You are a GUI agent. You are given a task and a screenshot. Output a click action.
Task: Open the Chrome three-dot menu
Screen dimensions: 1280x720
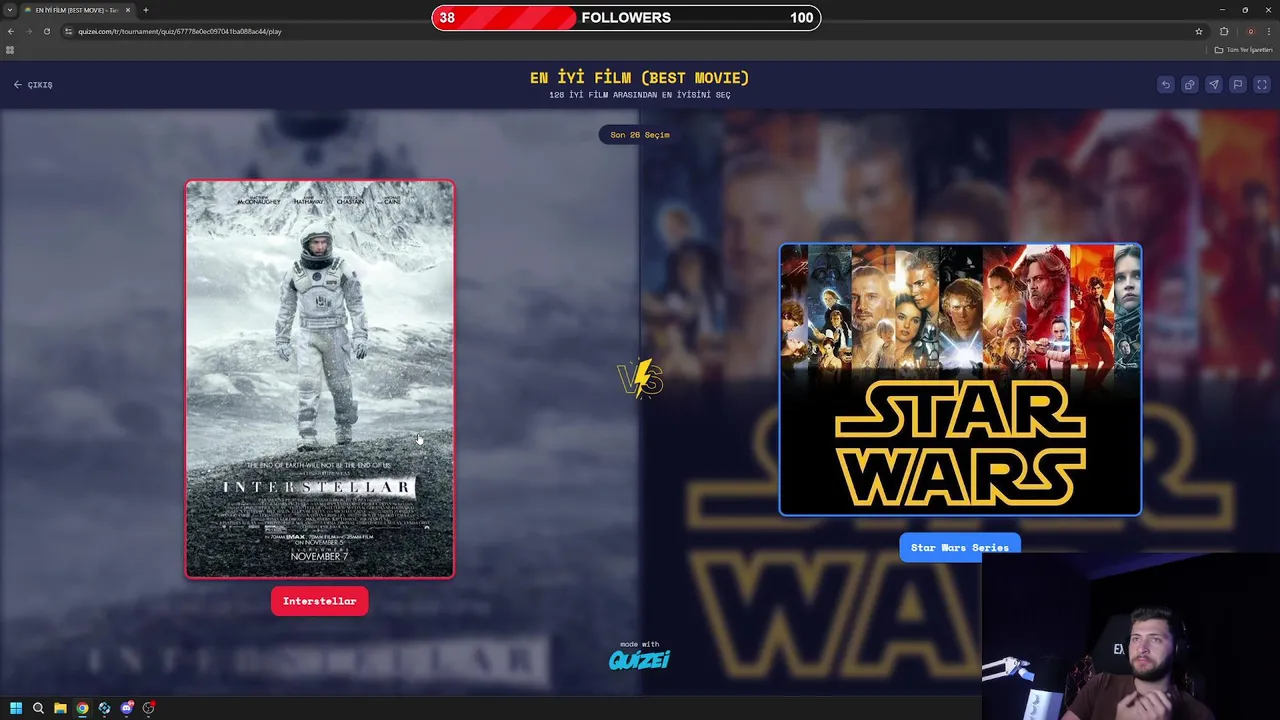(x=1268, y=31)
